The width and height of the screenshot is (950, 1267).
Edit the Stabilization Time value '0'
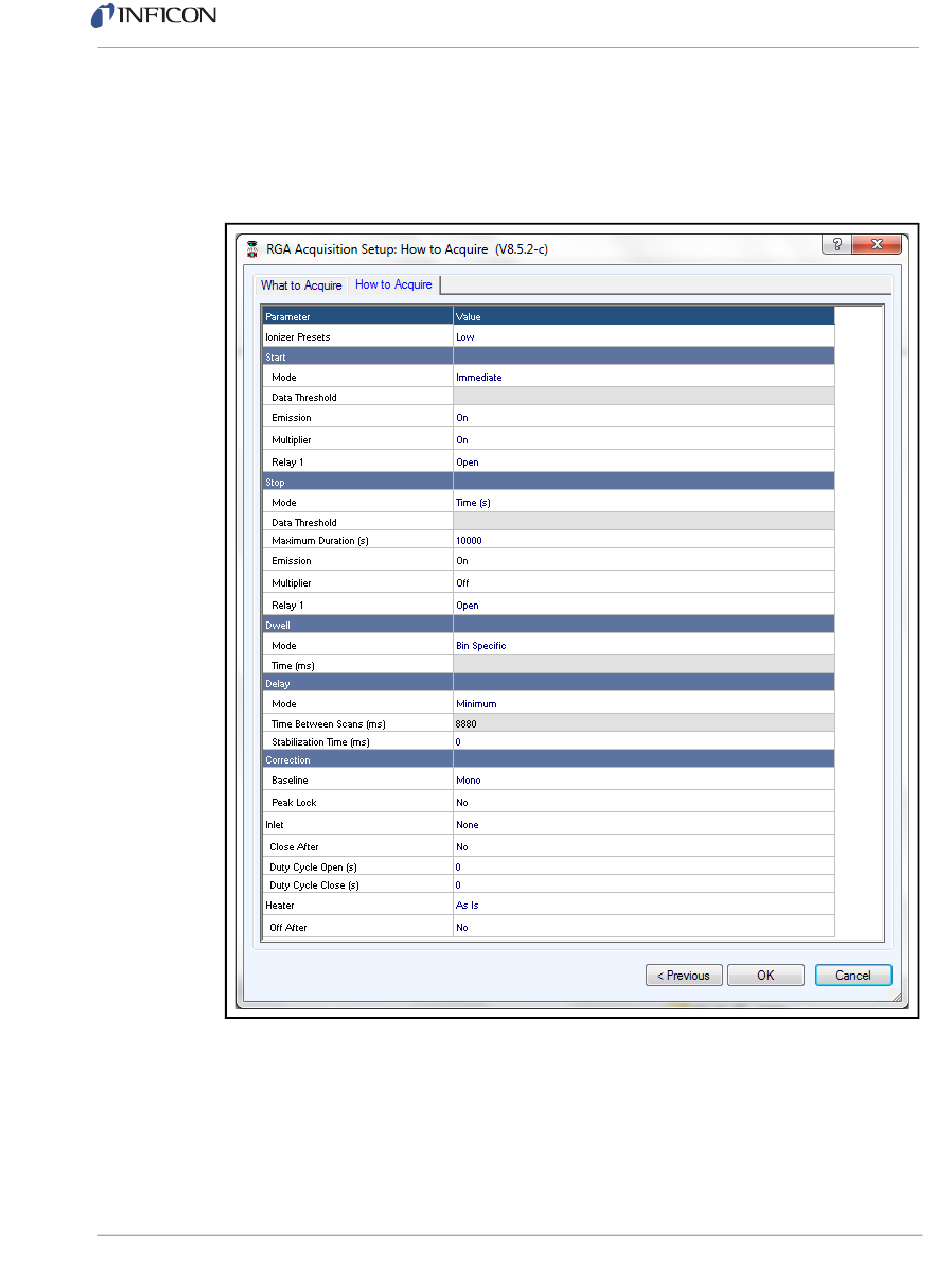644,742
